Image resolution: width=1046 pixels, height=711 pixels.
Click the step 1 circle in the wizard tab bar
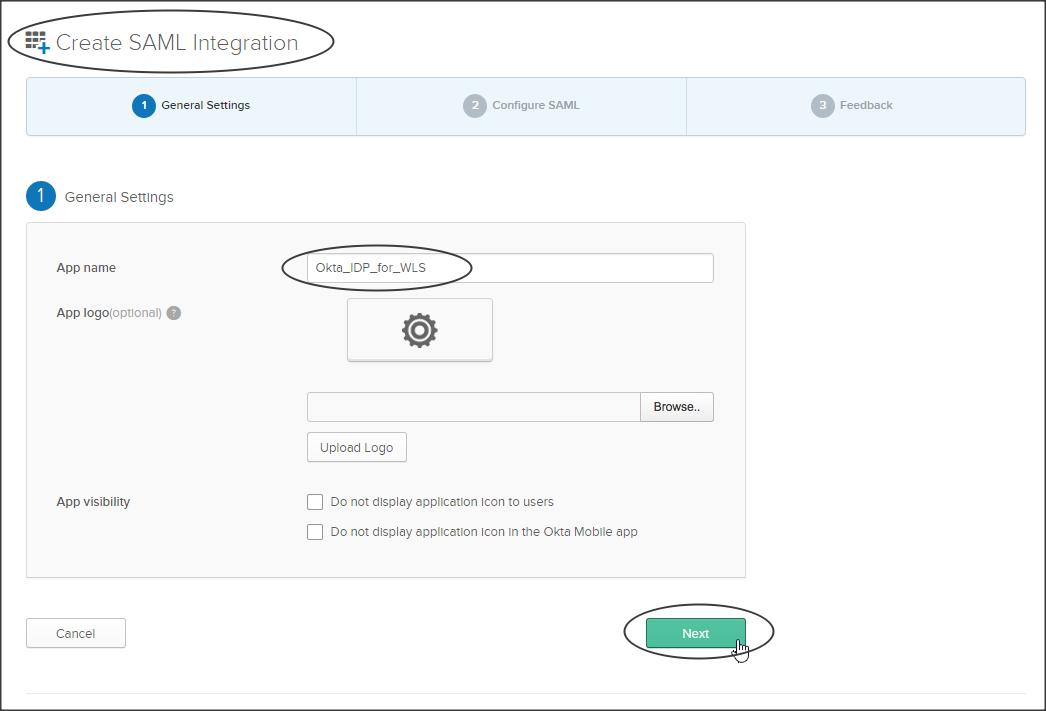click(x=144, y=105)
